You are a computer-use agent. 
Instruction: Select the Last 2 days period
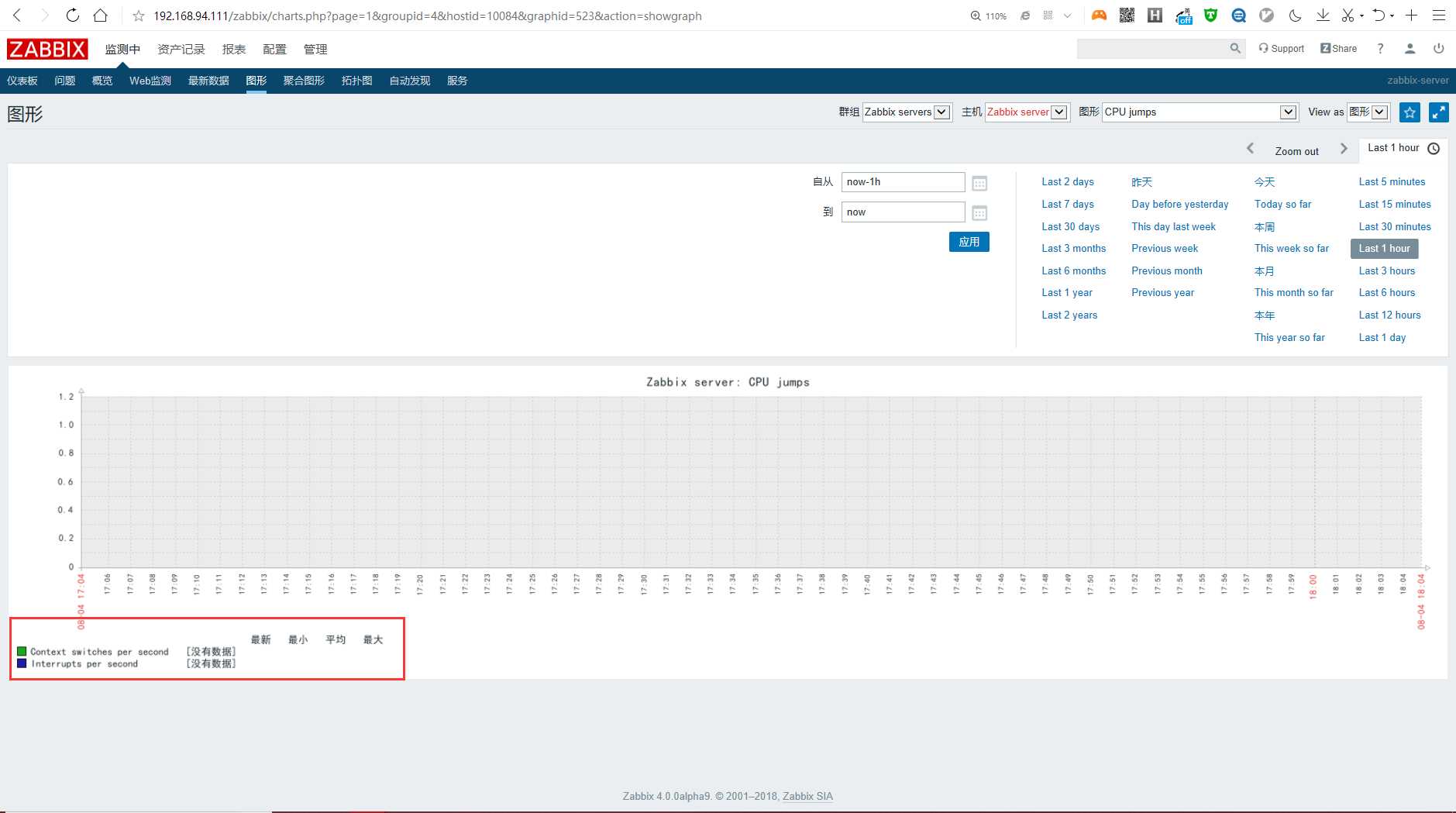[1068, 182]
